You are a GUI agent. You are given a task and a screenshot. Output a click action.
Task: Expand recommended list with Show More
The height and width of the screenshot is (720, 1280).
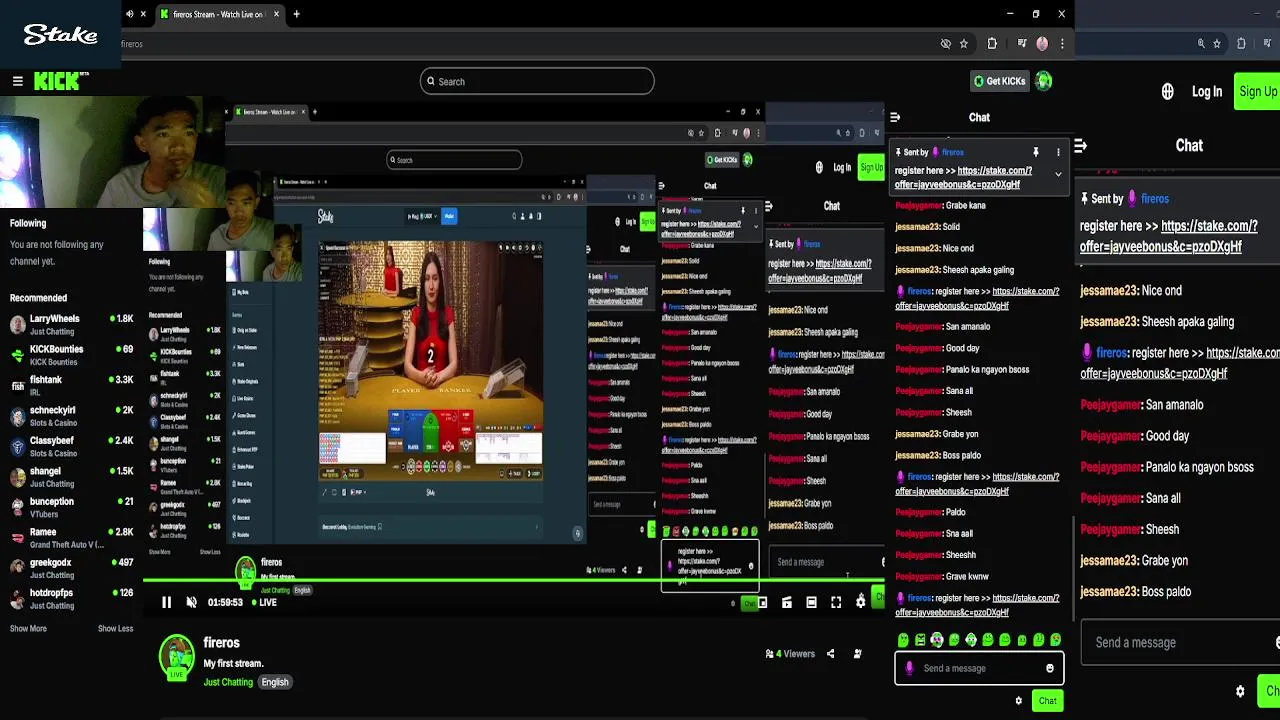pos(28,629)
